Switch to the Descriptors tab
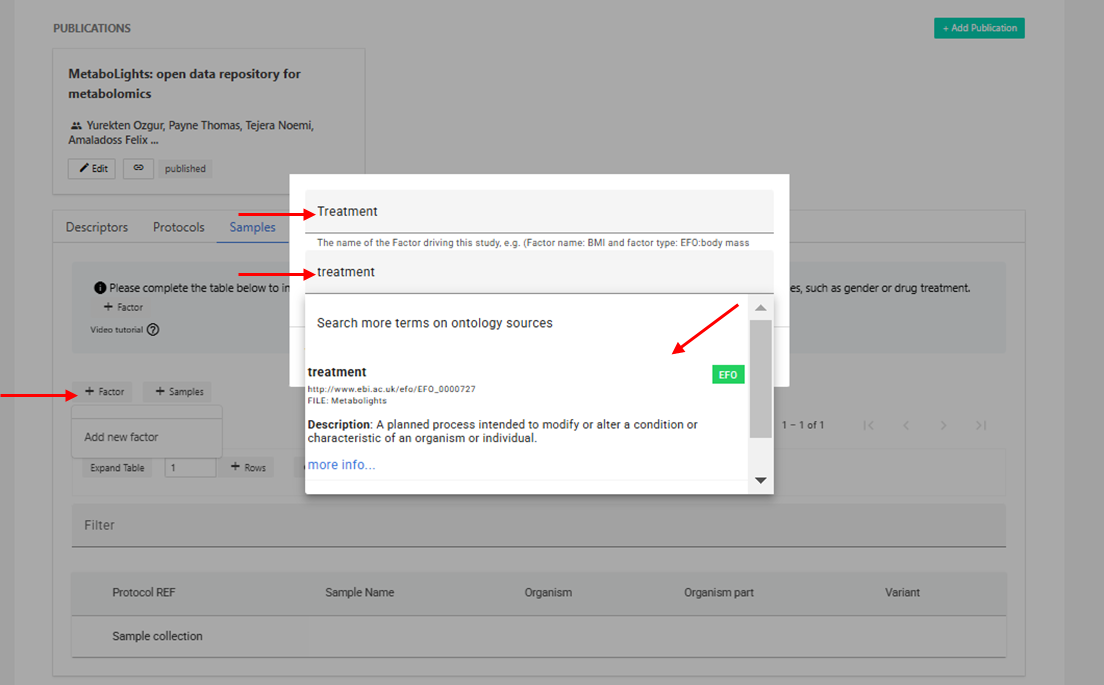1104x685 pixels. coord(96,227)
